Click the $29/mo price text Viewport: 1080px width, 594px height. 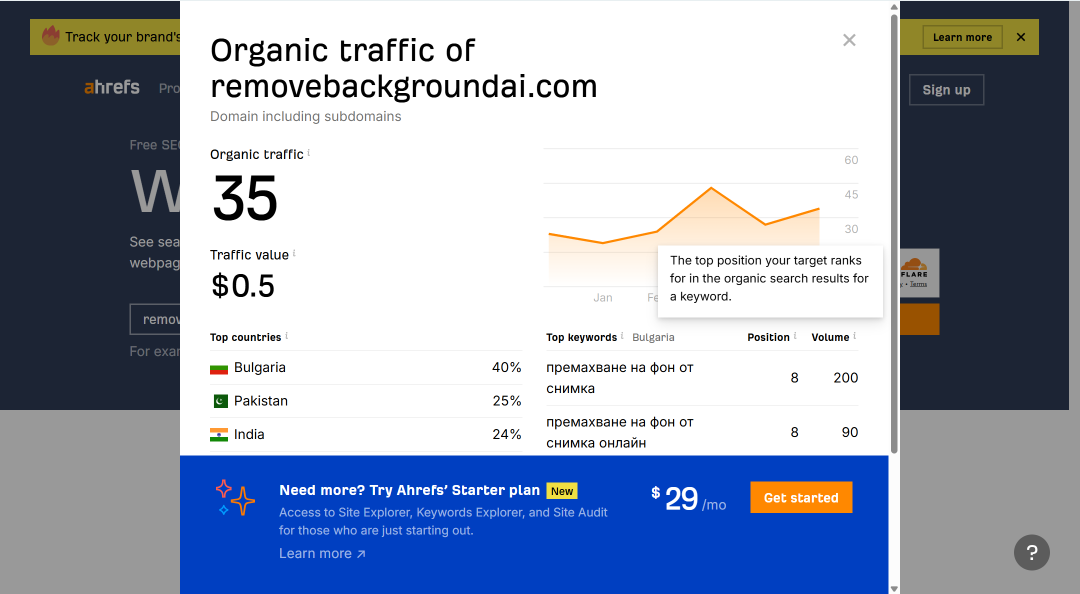tap(689, 499)
